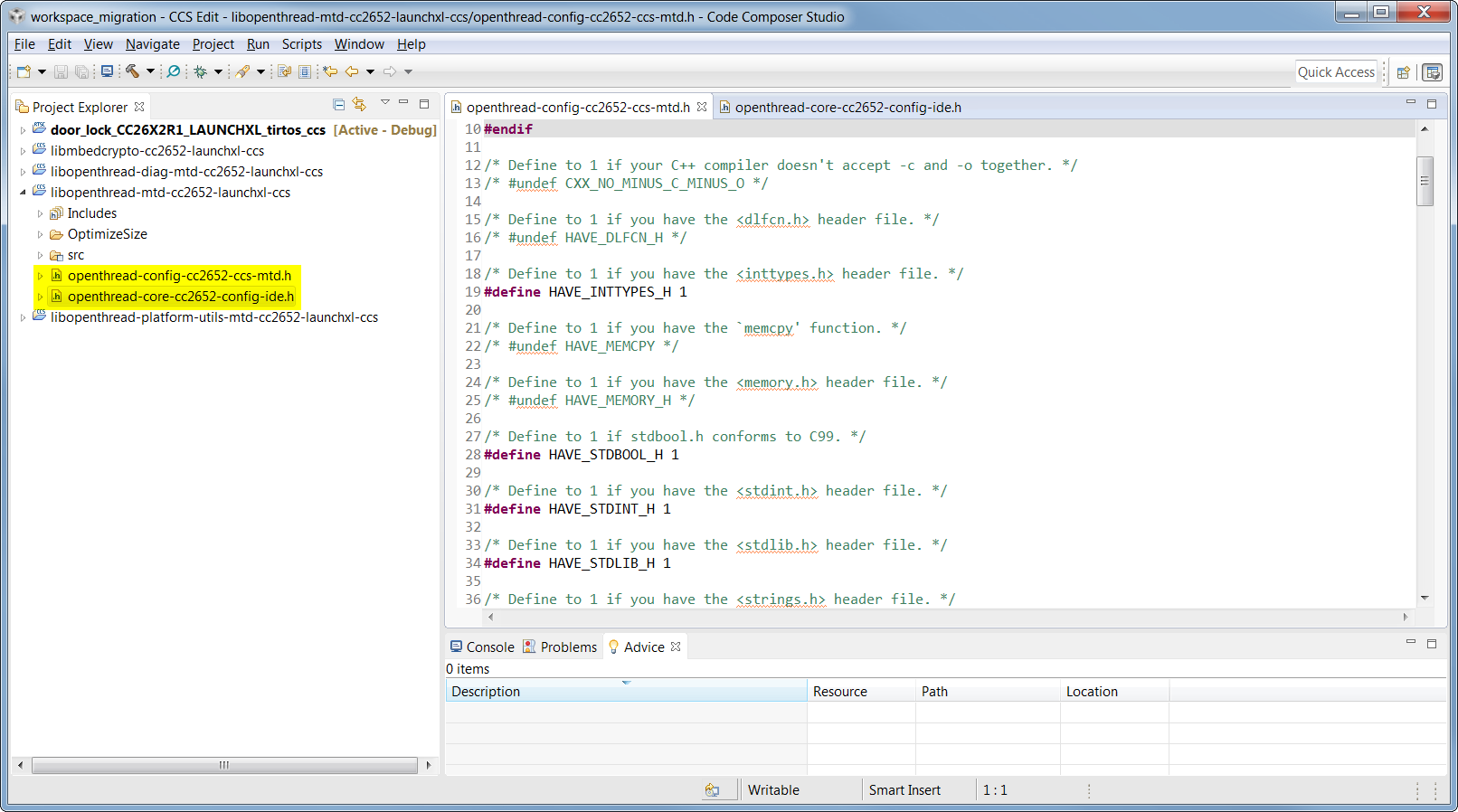This screenshot has width=1458, height=812.
Task: Maximize the editor area
Action: (x=1432, y=104)
